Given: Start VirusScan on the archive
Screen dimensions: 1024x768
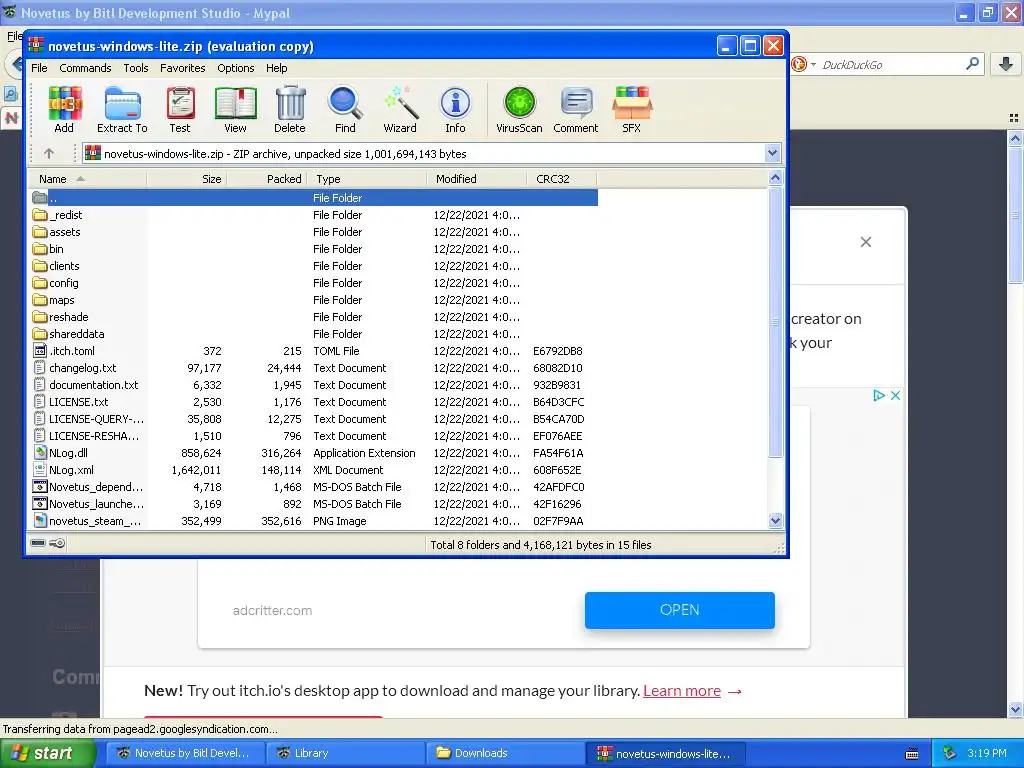Looking at the screenshot, I should (519, 109).
